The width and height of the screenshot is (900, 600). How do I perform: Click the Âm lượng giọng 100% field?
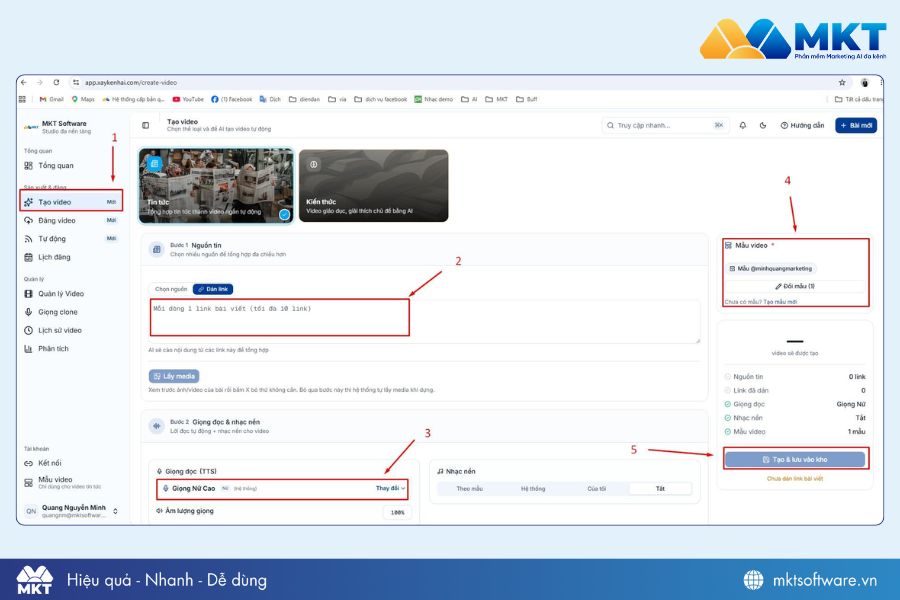397,512
